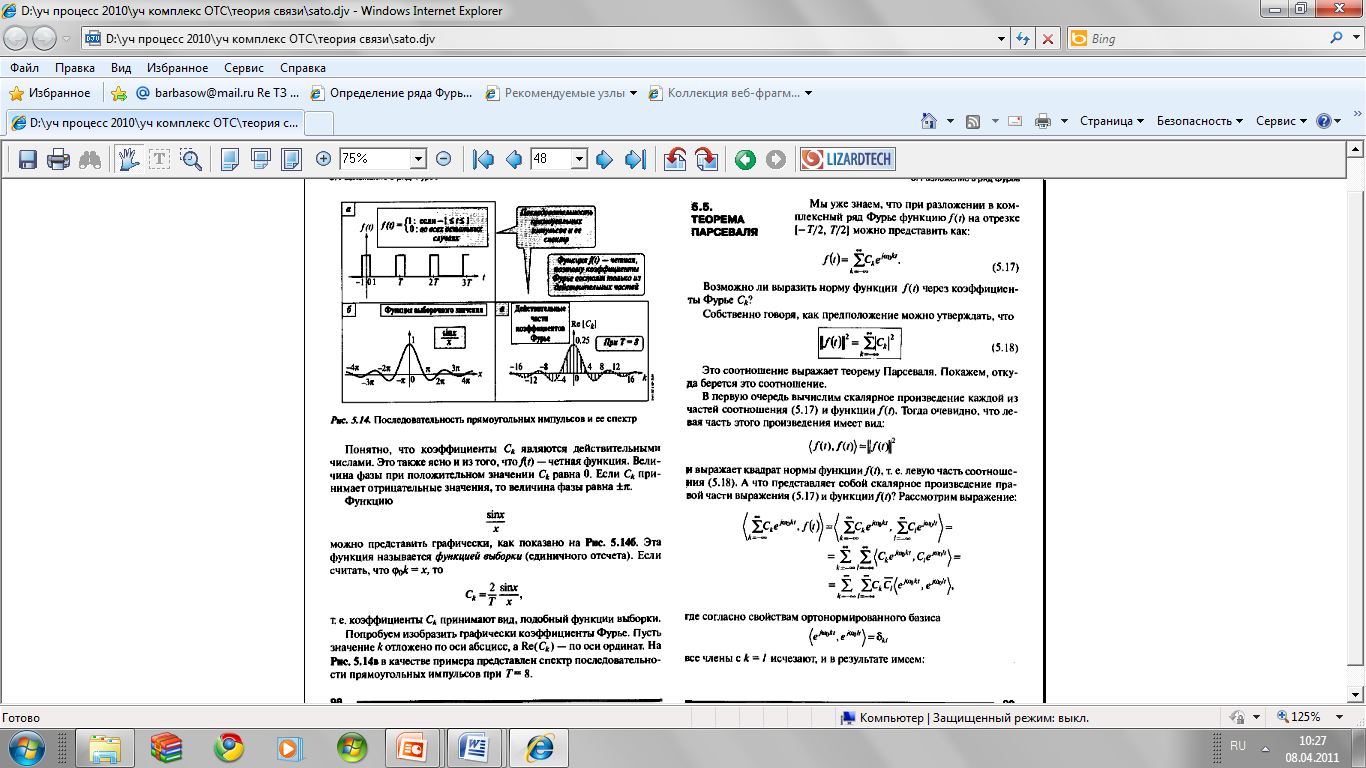Click the grey forward view arrow
Image resolution: width=1366 pixels, height=768 pixels.
pos(775,159)
